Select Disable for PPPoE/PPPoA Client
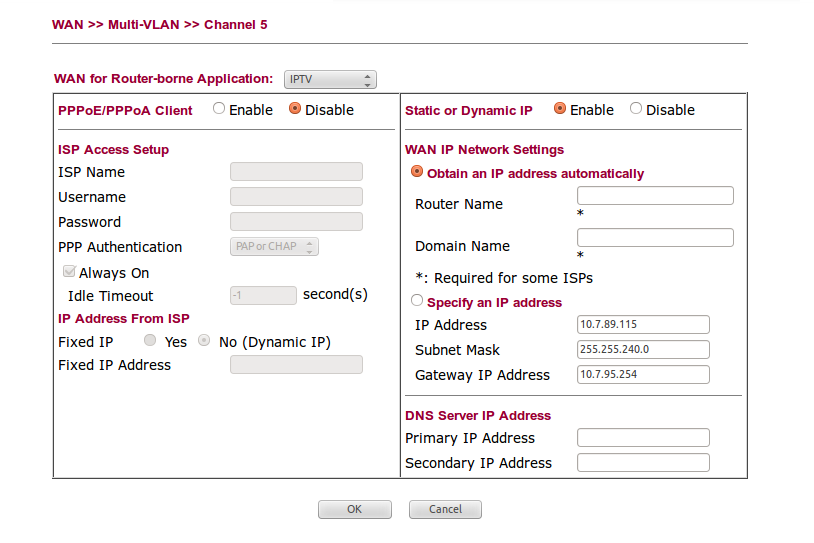Image resolution: width=814 pixels, height=543 pixels. pos(295,109)
